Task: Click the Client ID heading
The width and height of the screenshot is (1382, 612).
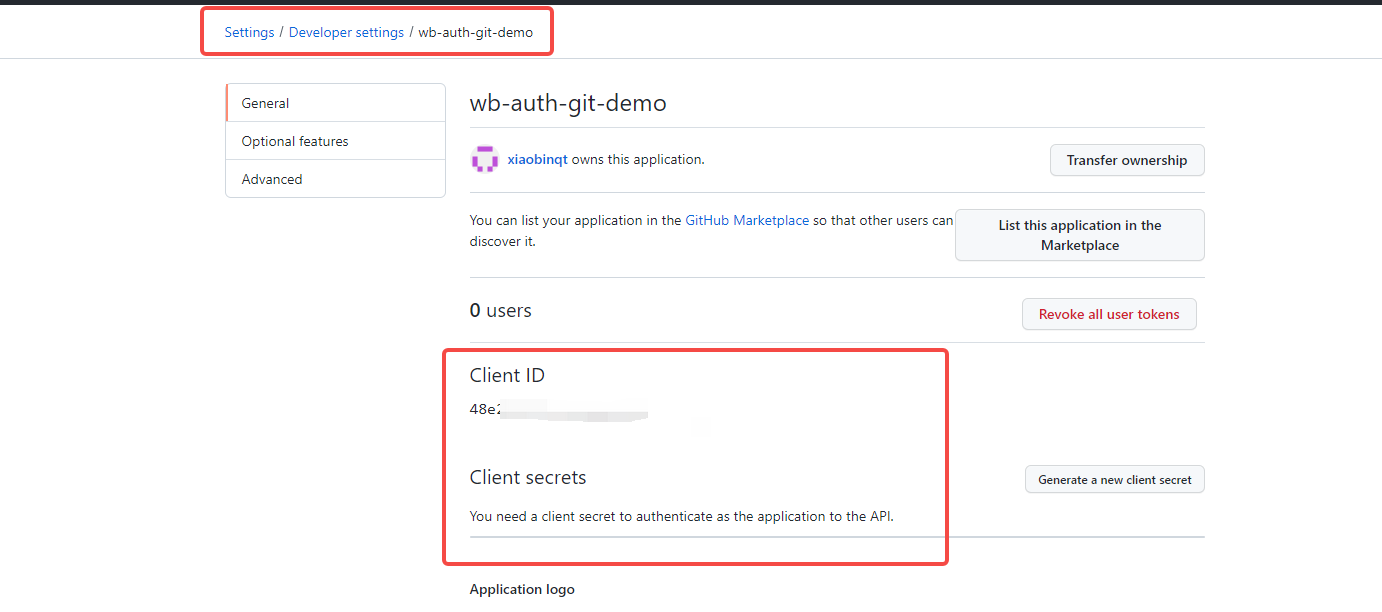Action: [508, 376]
